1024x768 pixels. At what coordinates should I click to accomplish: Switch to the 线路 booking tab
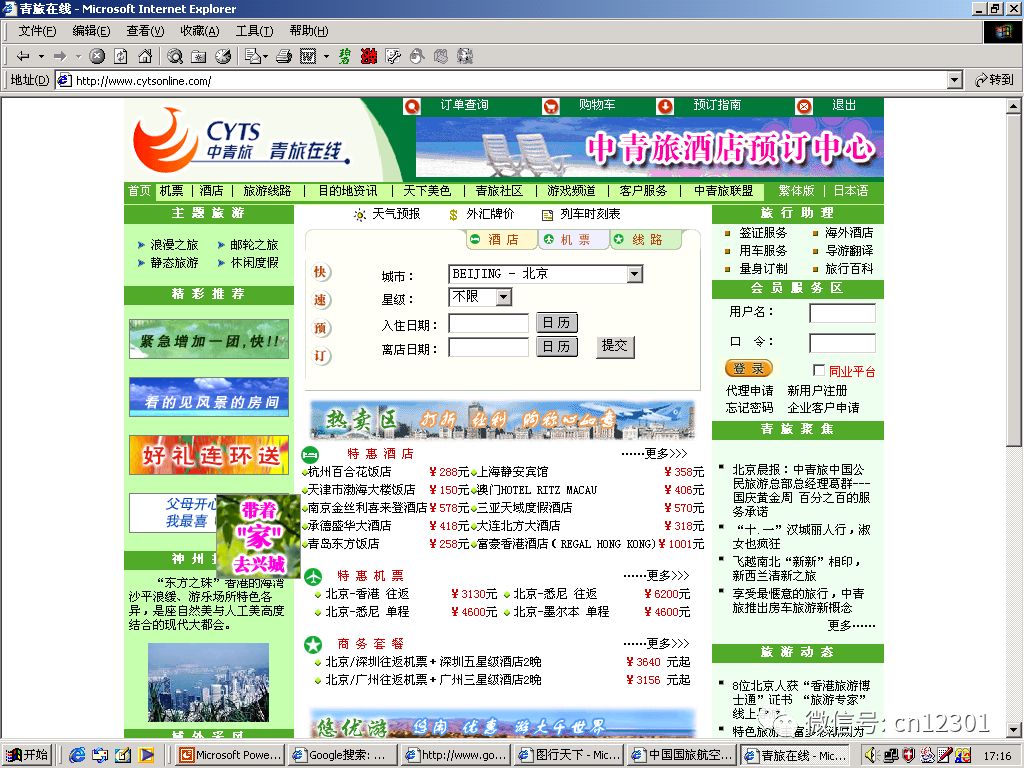tap(645, 240)
